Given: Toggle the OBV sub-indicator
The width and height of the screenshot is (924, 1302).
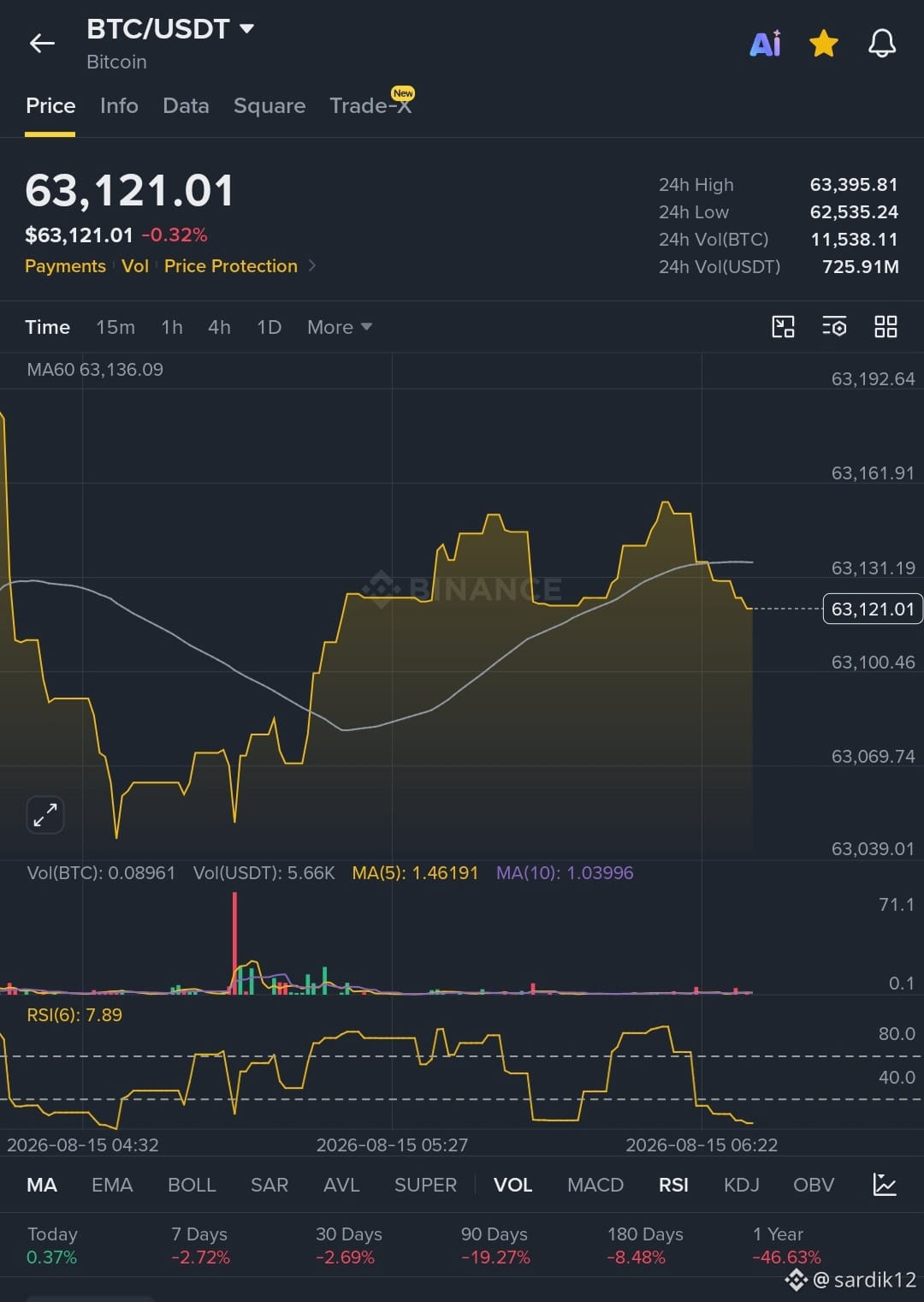Looking at the screenshot, I should (x=813, y=1185).
